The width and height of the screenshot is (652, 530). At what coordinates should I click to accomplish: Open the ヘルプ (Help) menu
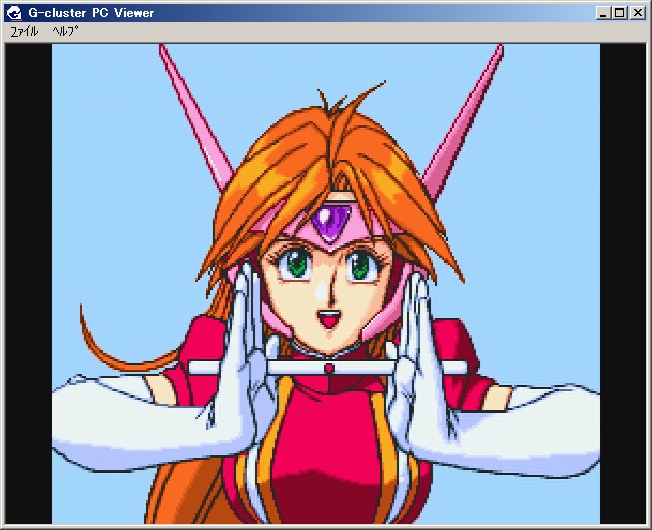tap(65, 31)
